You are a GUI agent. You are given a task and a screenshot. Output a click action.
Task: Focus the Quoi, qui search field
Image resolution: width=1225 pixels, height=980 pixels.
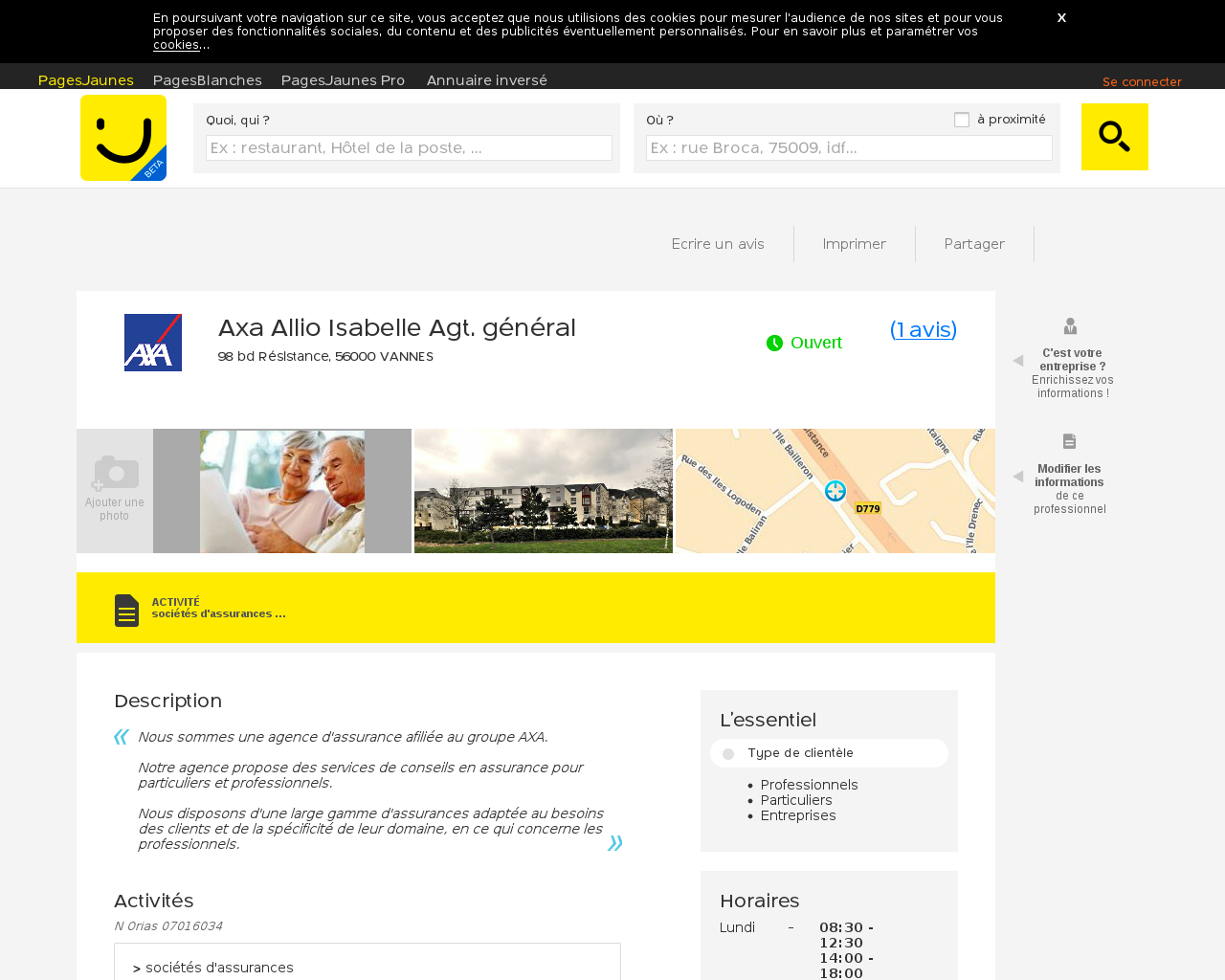tap(409, 147)
